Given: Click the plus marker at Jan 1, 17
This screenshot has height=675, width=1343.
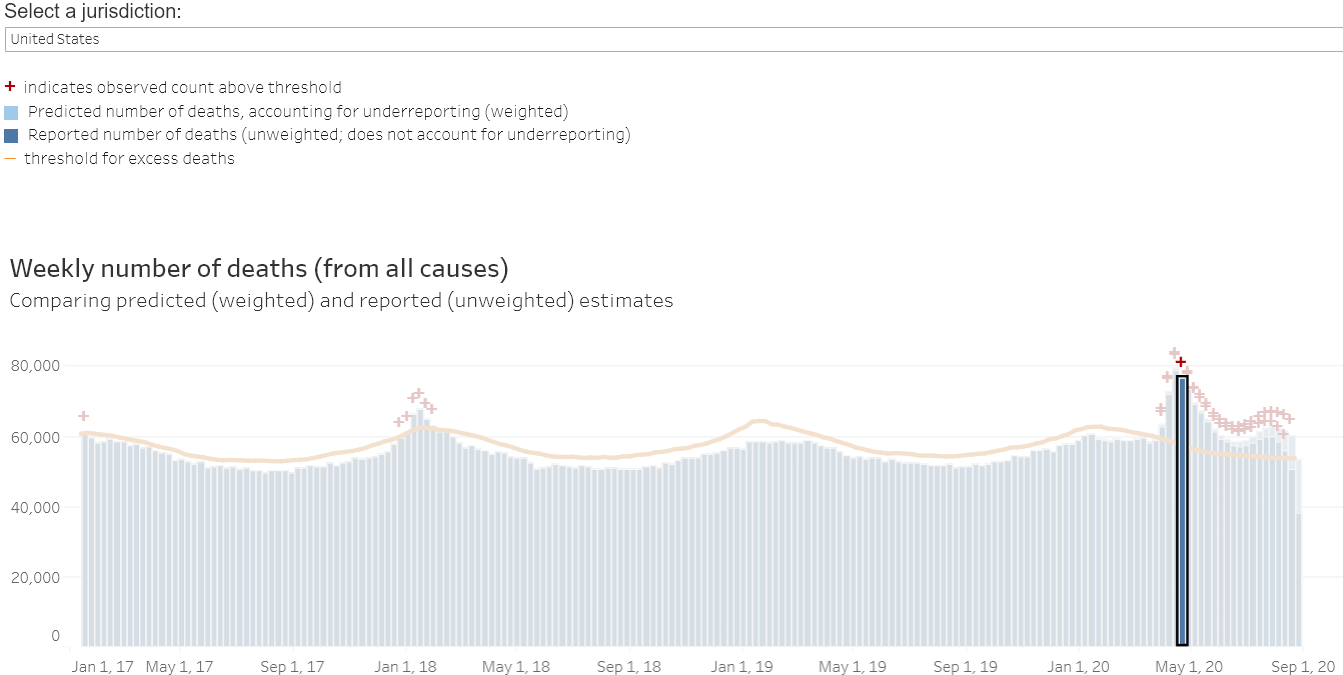Looking at the screenshot, I should (84, 416).
